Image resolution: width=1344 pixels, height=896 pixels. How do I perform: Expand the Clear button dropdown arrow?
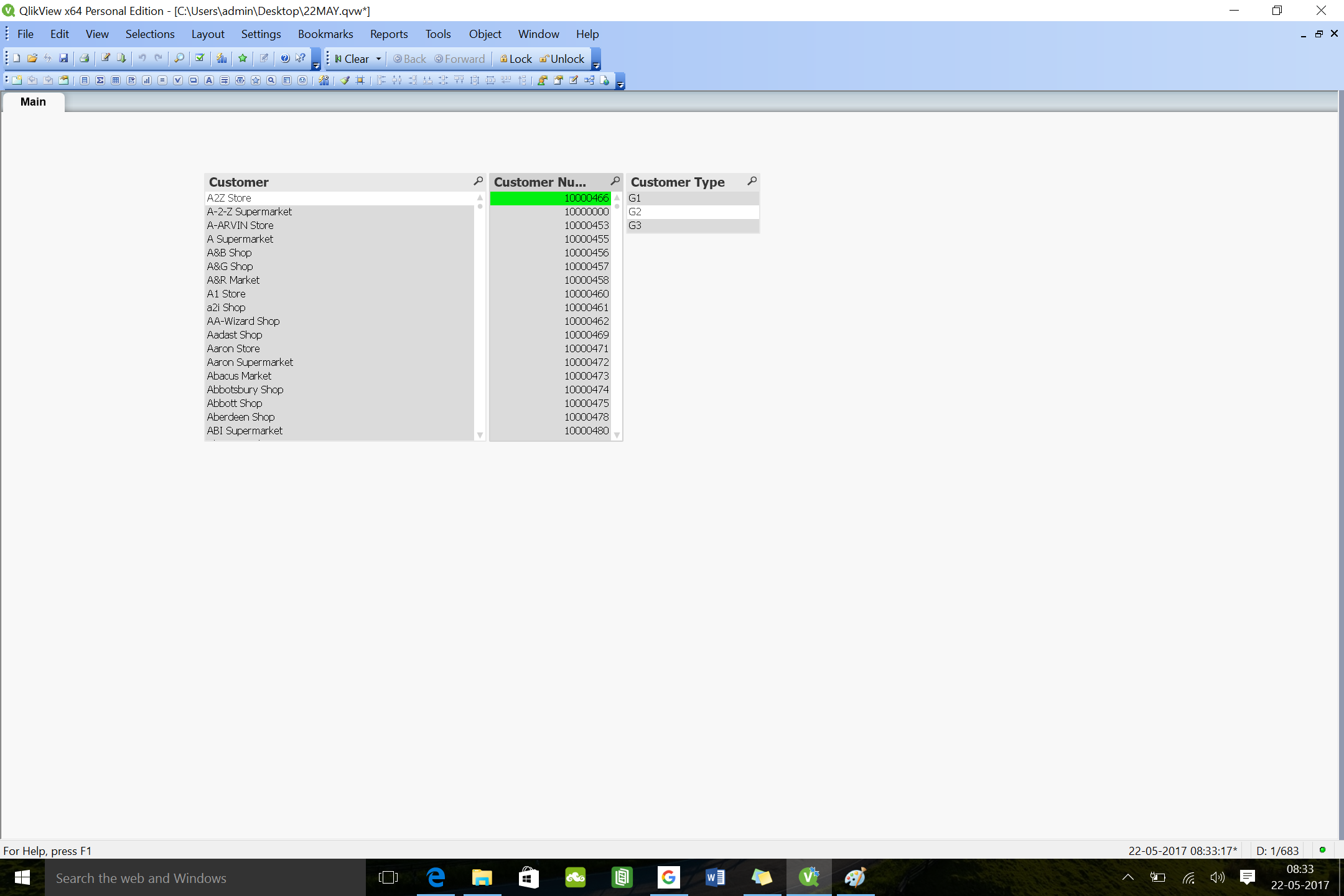[x=378, y=59]
